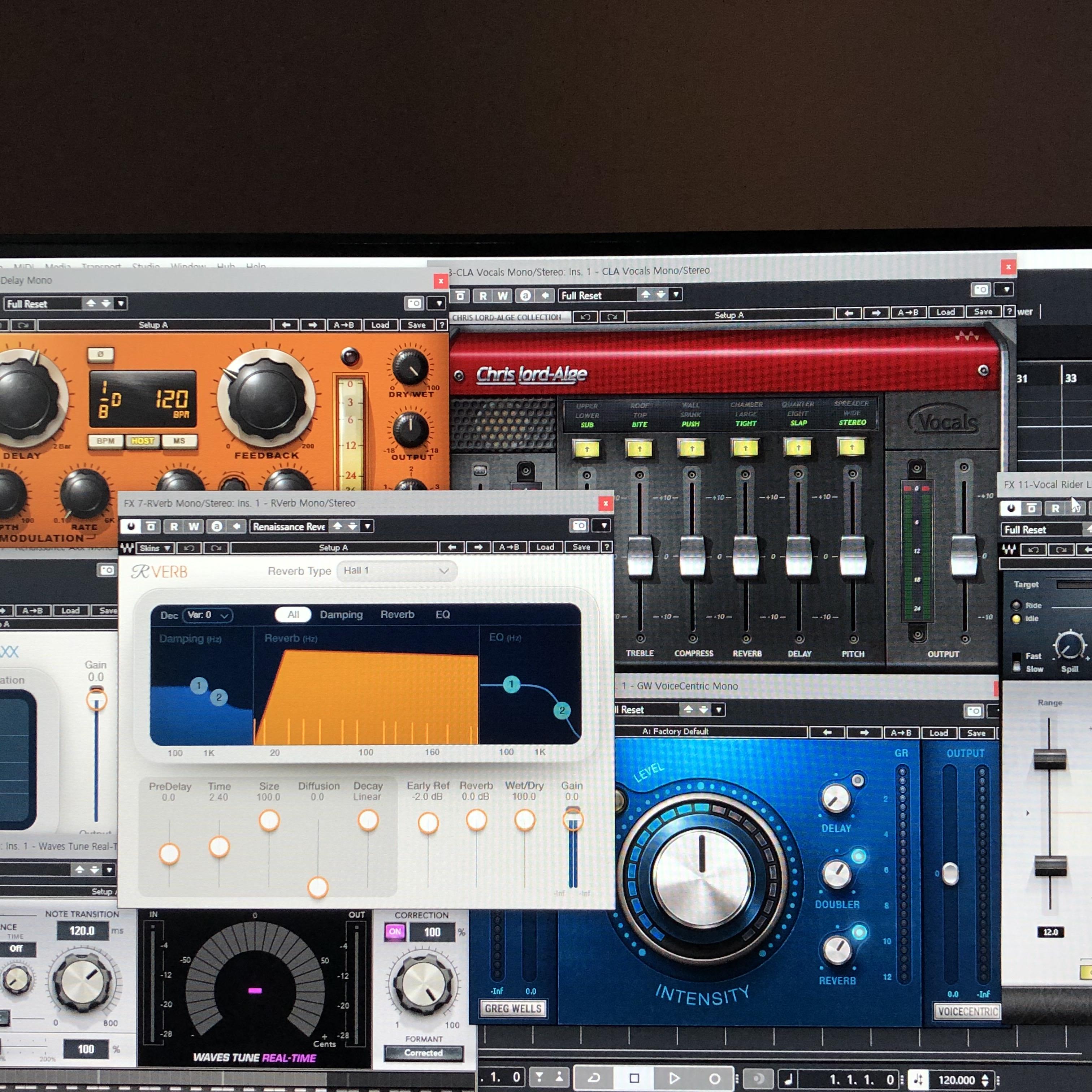The height and width of the screenshot is (1092, 1092).
Task: Select the All tab in RVerb display
Action: [293, 614]
